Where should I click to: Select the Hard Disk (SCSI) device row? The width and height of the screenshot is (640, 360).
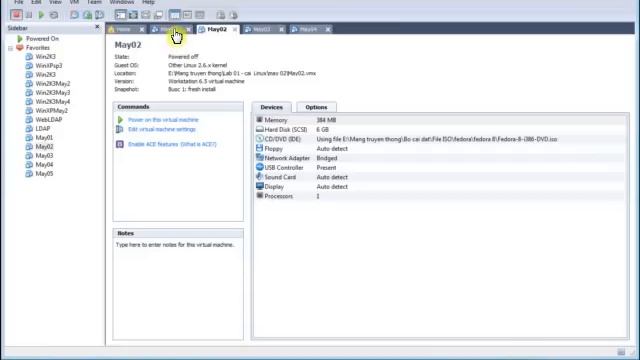pos(440,129)
